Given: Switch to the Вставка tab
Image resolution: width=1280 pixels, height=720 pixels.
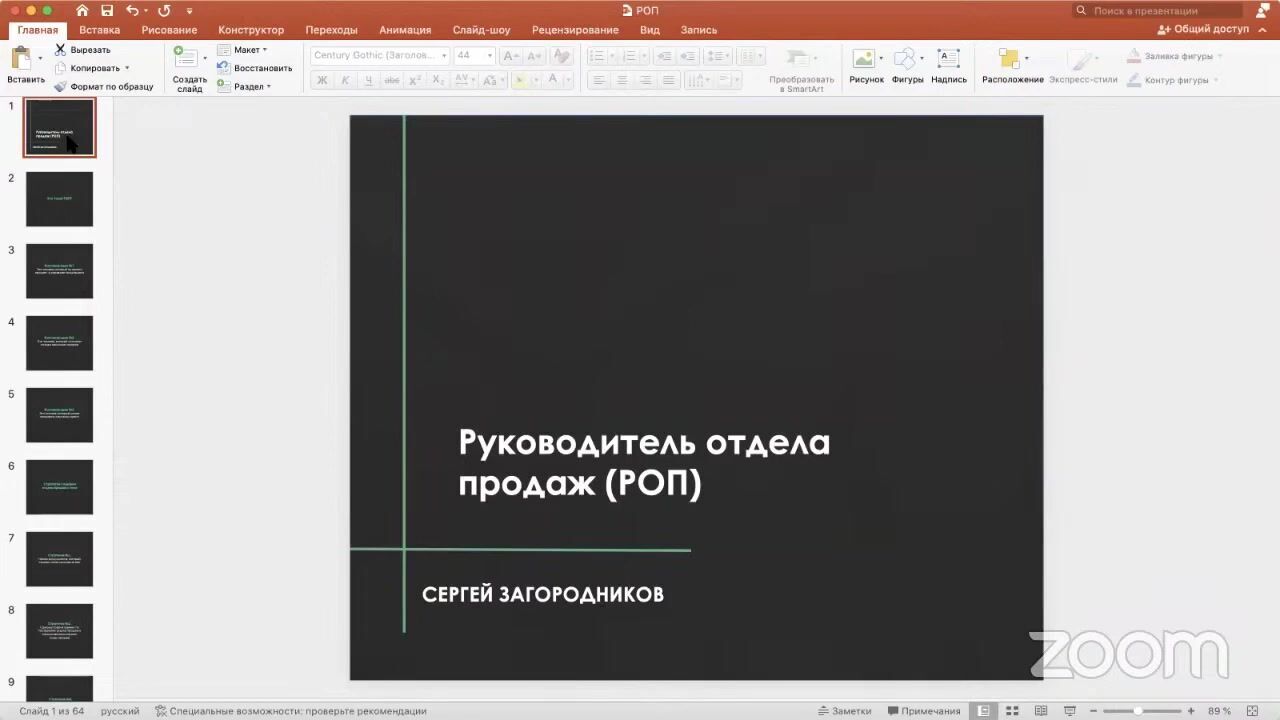Looking at the screenshot, I should (x=99, y=30).
